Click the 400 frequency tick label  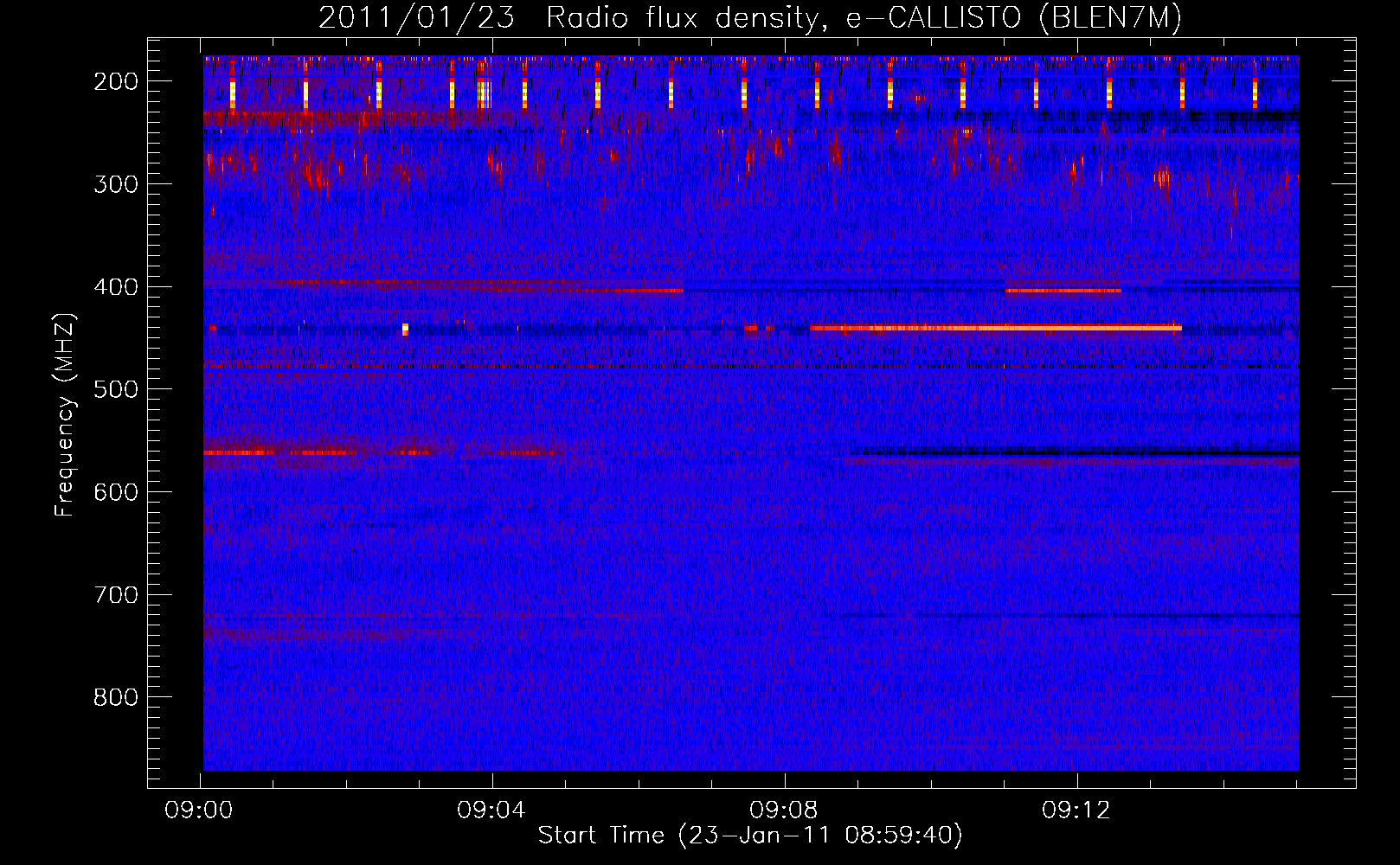(116, 287)
